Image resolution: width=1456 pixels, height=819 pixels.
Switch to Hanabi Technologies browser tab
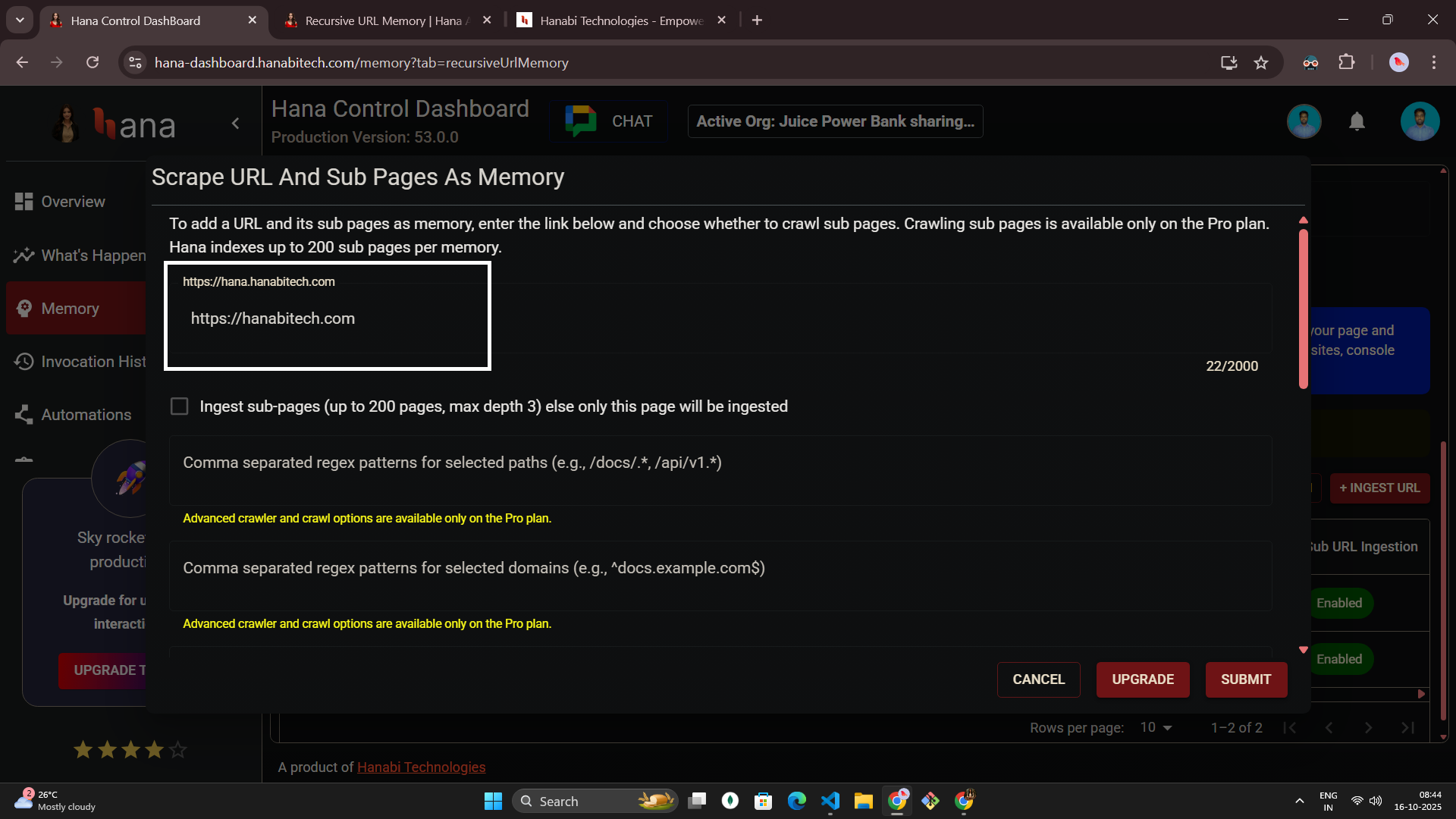click(x=620, y=20)
